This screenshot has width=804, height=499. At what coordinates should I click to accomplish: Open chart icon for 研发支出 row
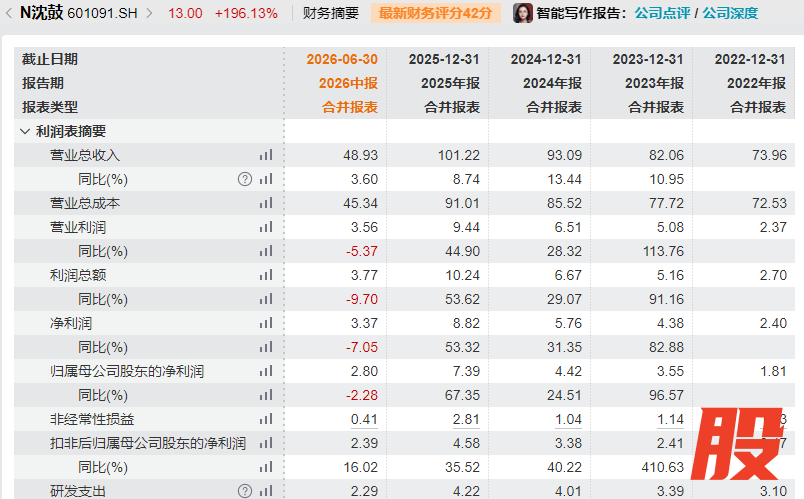(x=266, y=491)
